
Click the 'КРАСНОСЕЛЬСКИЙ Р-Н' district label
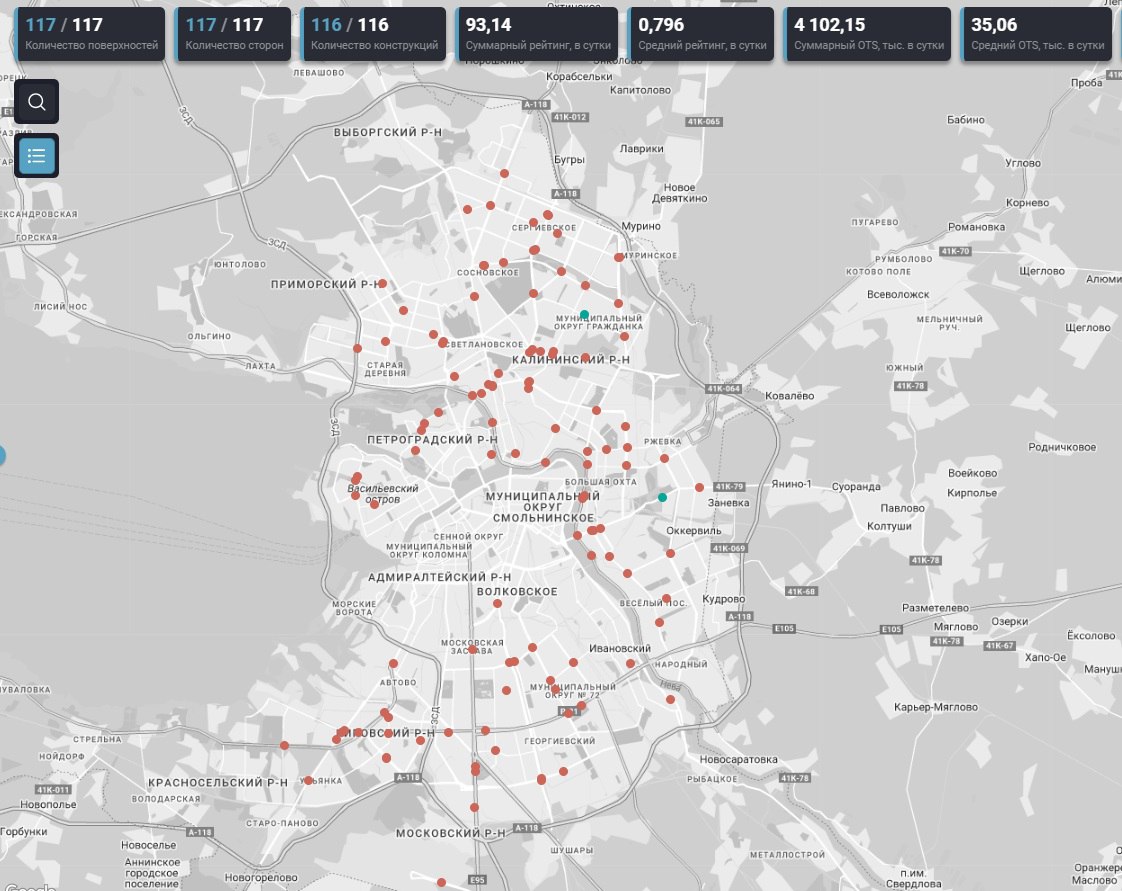tap(218, 783)
